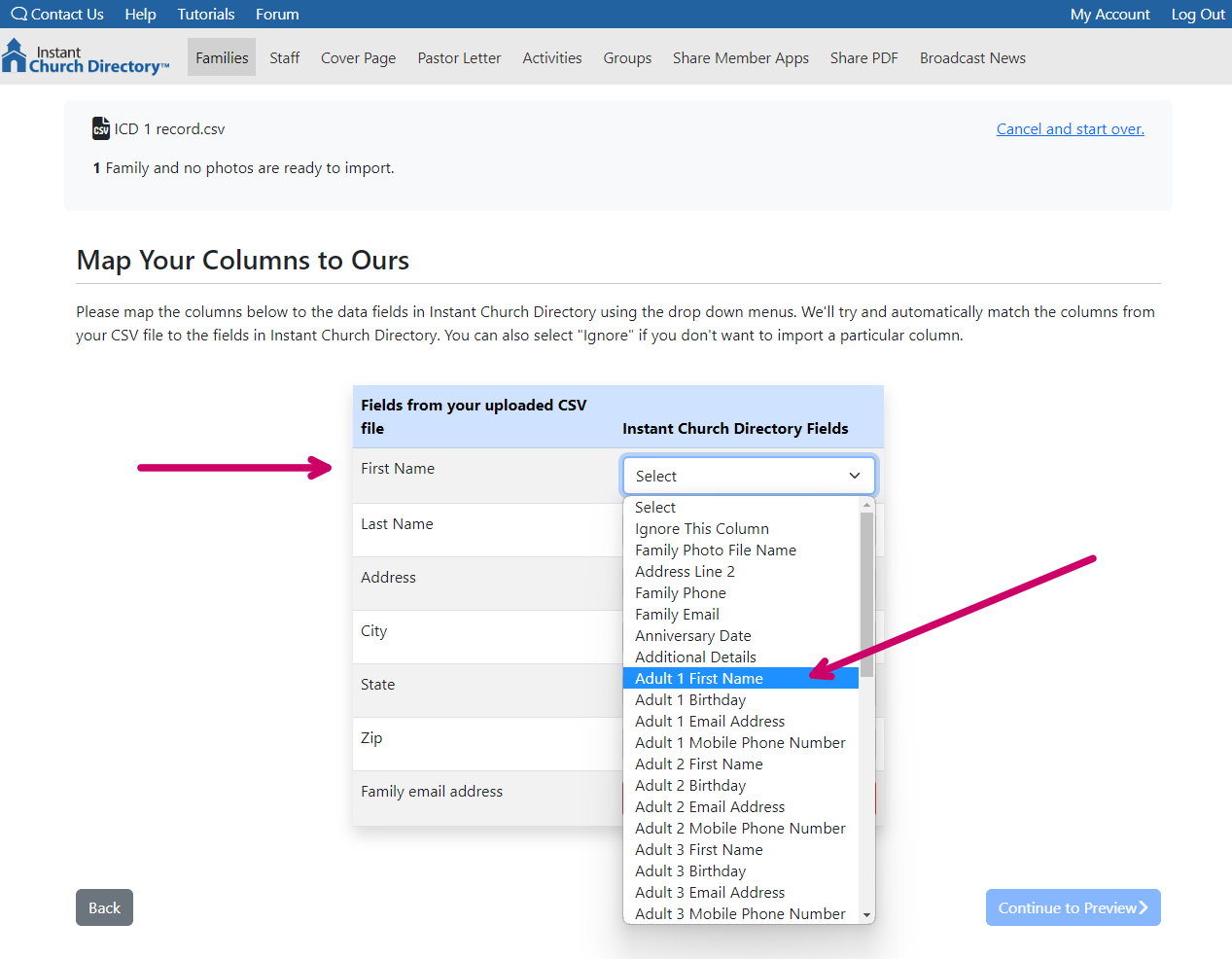Open the Pastor Letter tab
The image size is (1232, 959).
pos(459,57)
